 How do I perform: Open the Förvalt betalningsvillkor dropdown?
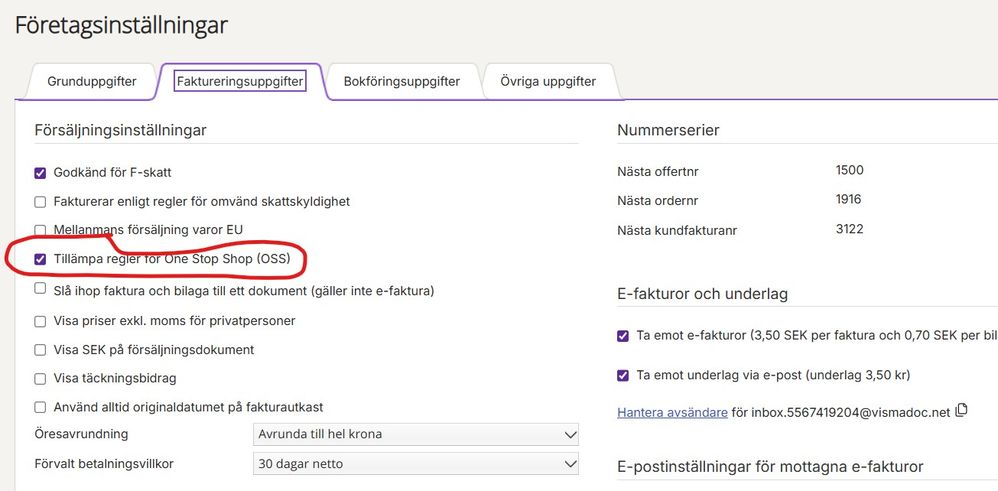point(416,464)
